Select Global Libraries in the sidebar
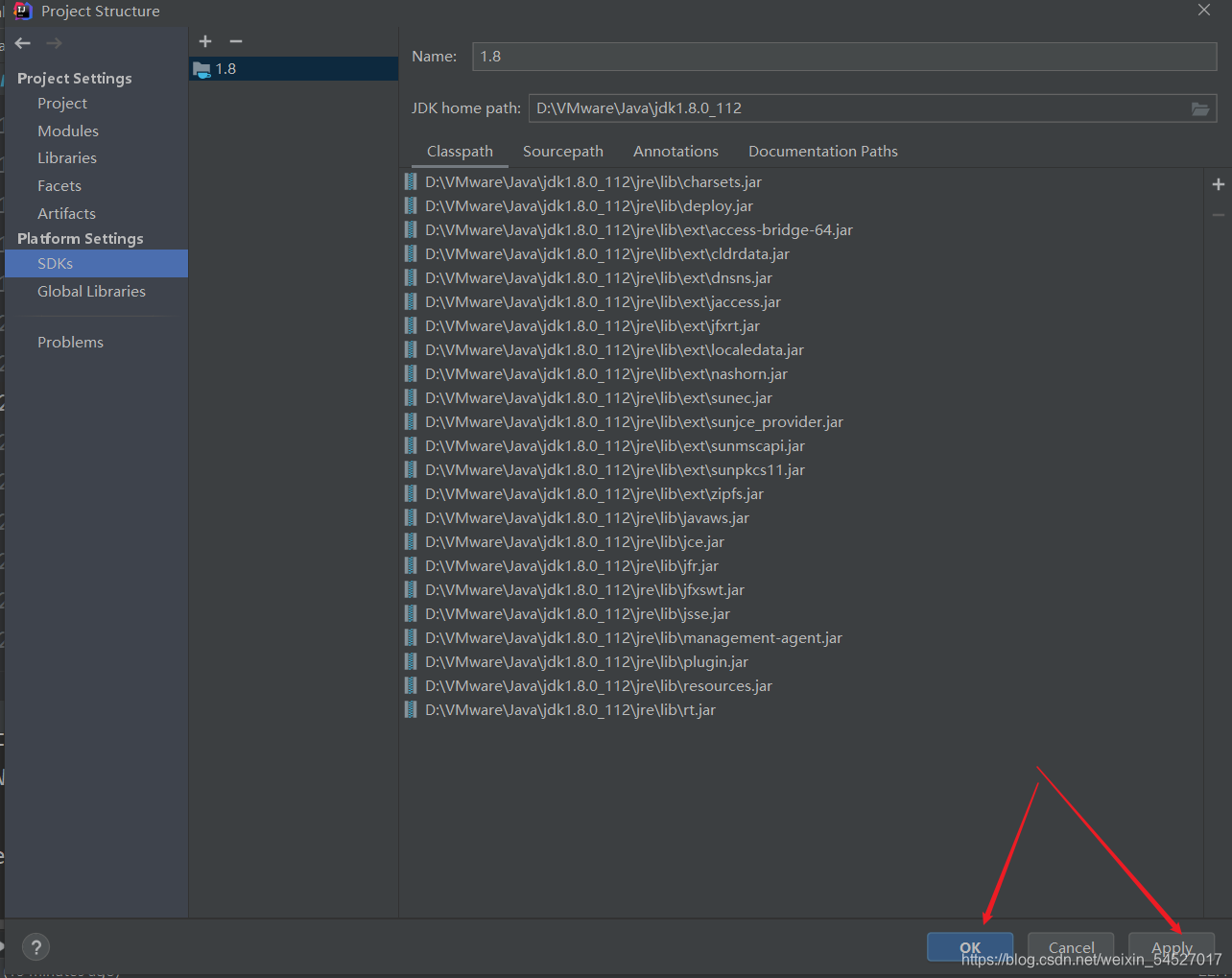Image resolution: width=1232 pixels, height=978 pixels. coord(90,291)
